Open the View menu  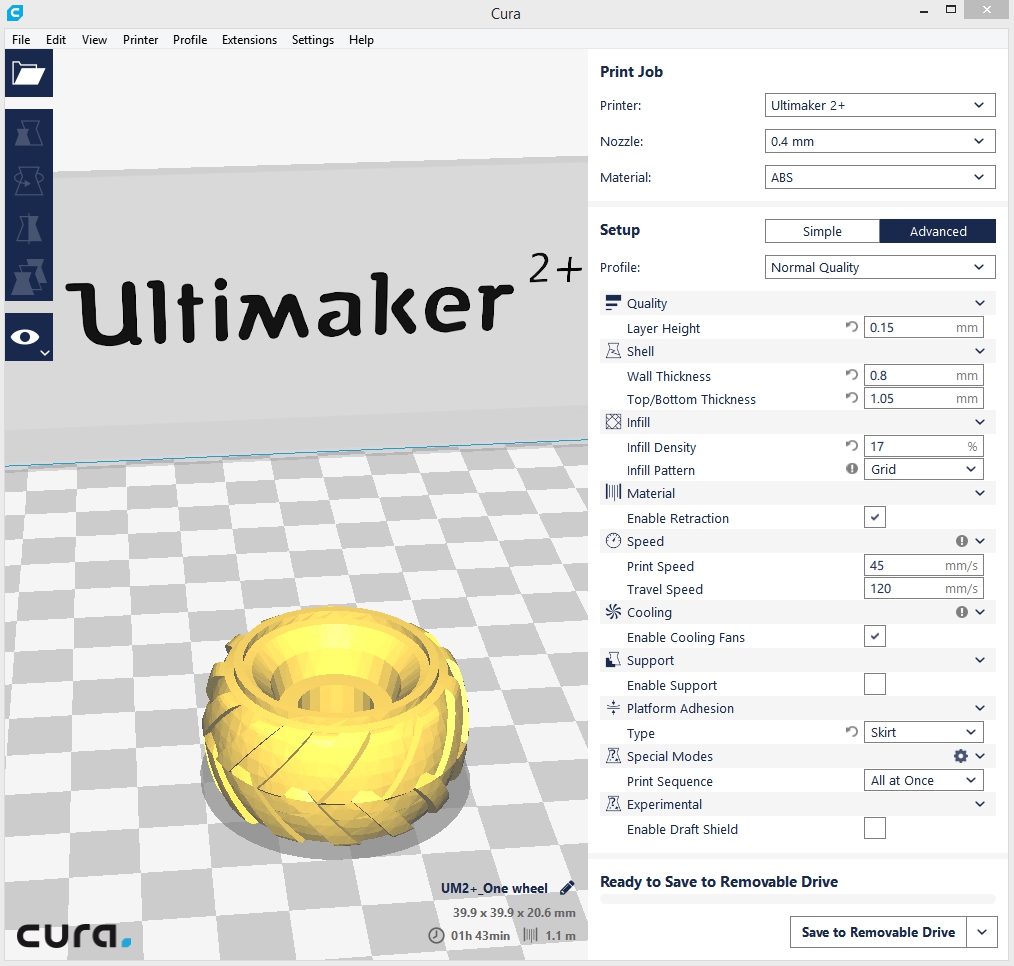pyautogui.click(x=94, y=39)
